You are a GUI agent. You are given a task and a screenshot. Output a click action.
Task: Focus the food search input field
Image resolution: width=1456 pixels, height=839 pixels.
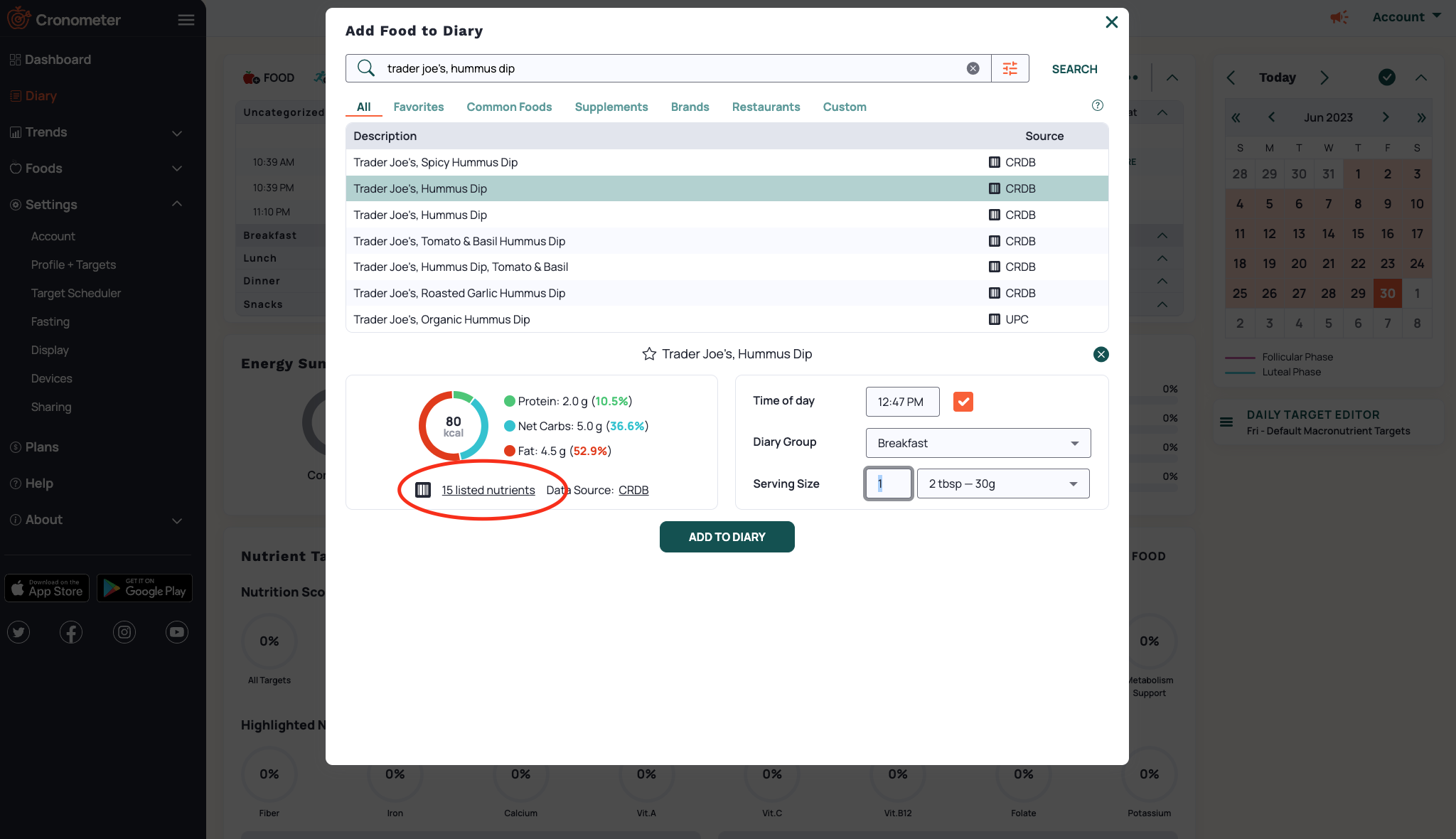(x=668, y=68)
